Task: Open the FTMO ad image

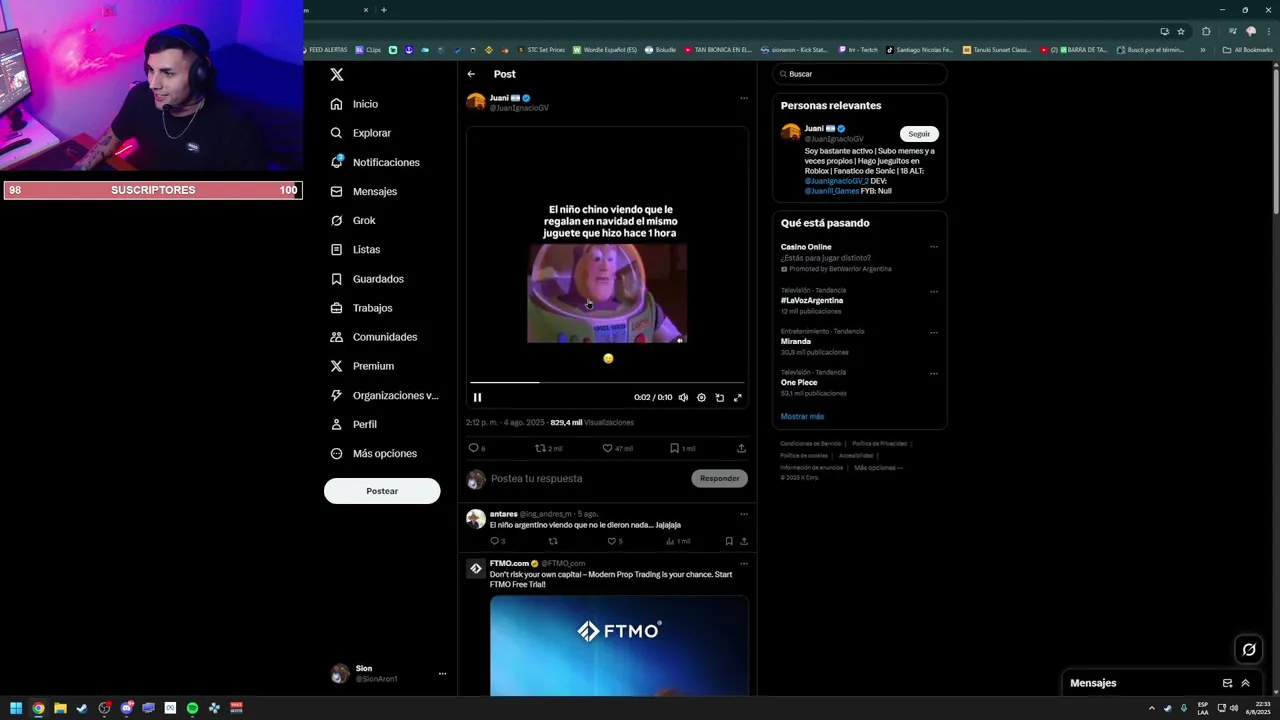Action: click(x=619, y=645)
